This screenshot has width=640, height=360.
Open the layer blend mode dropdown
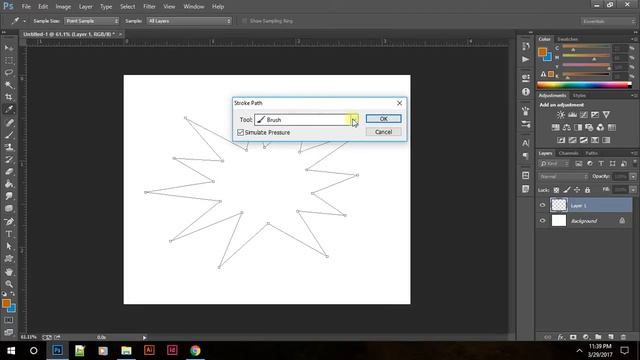pos(564,177)
